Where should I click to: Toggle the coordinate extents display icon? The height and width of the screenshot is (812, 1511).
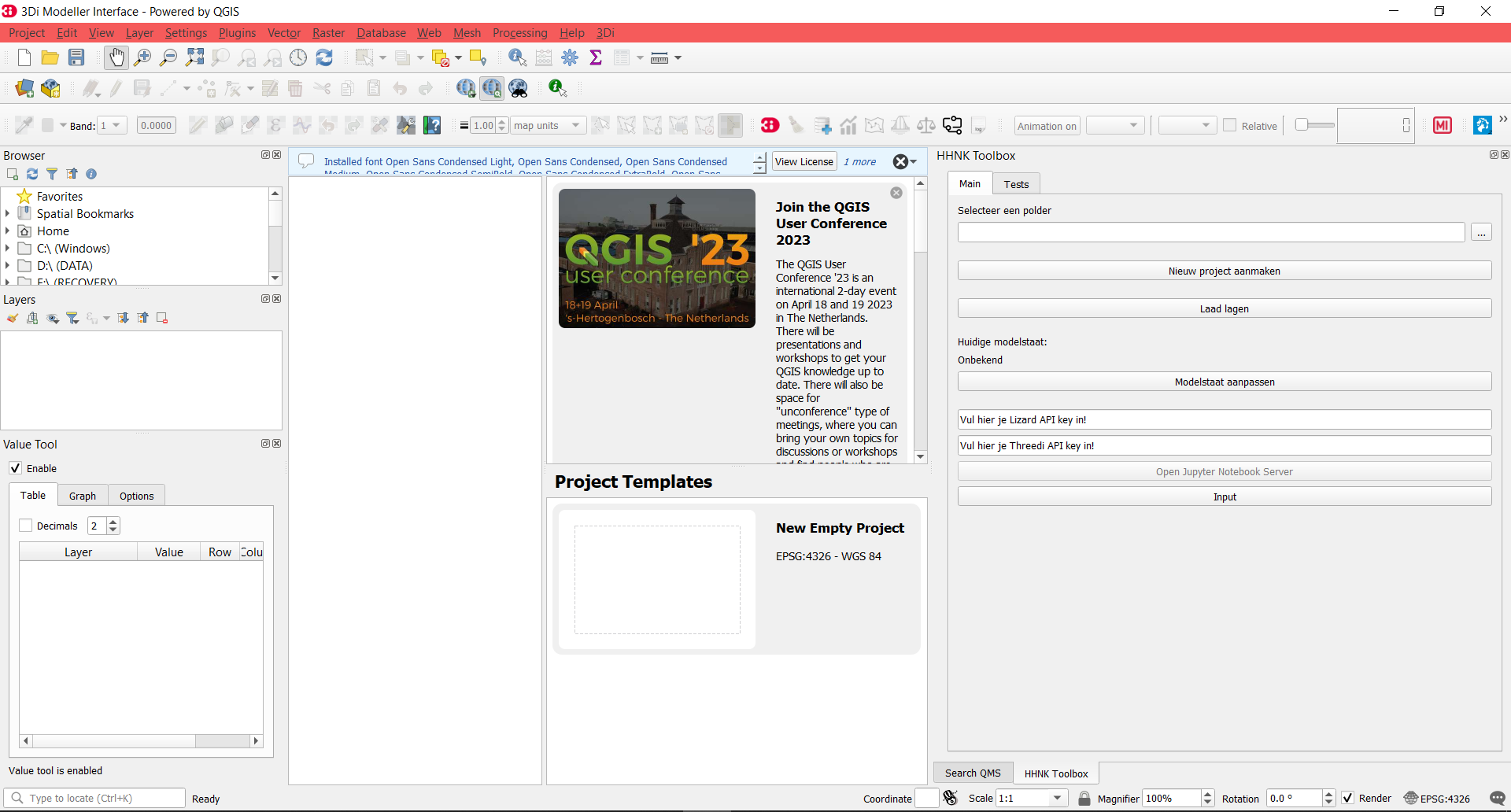pos(950,798)
